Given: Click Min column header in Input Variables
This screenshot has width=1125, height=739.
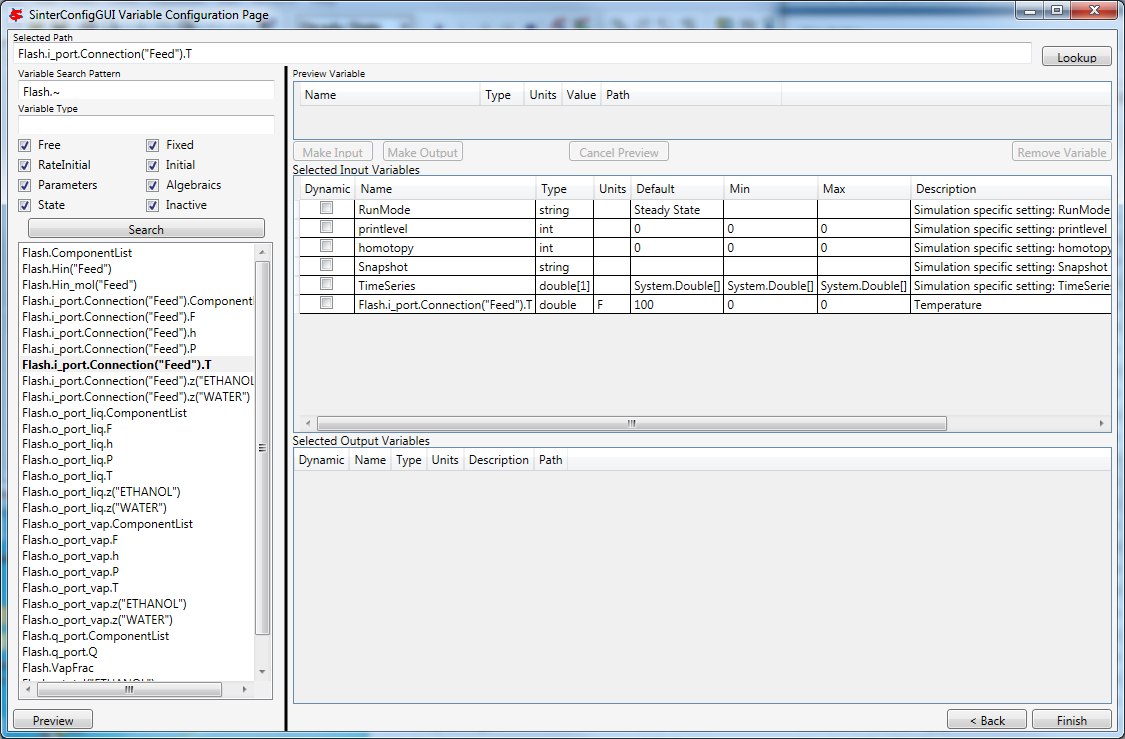Looking at the screenshot, I should [x=771, y=189].
